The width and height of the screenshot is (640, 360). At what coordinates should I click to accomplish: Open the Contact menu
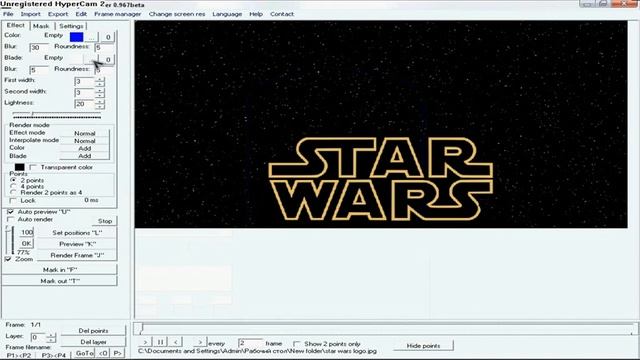(x=282, y=14)
